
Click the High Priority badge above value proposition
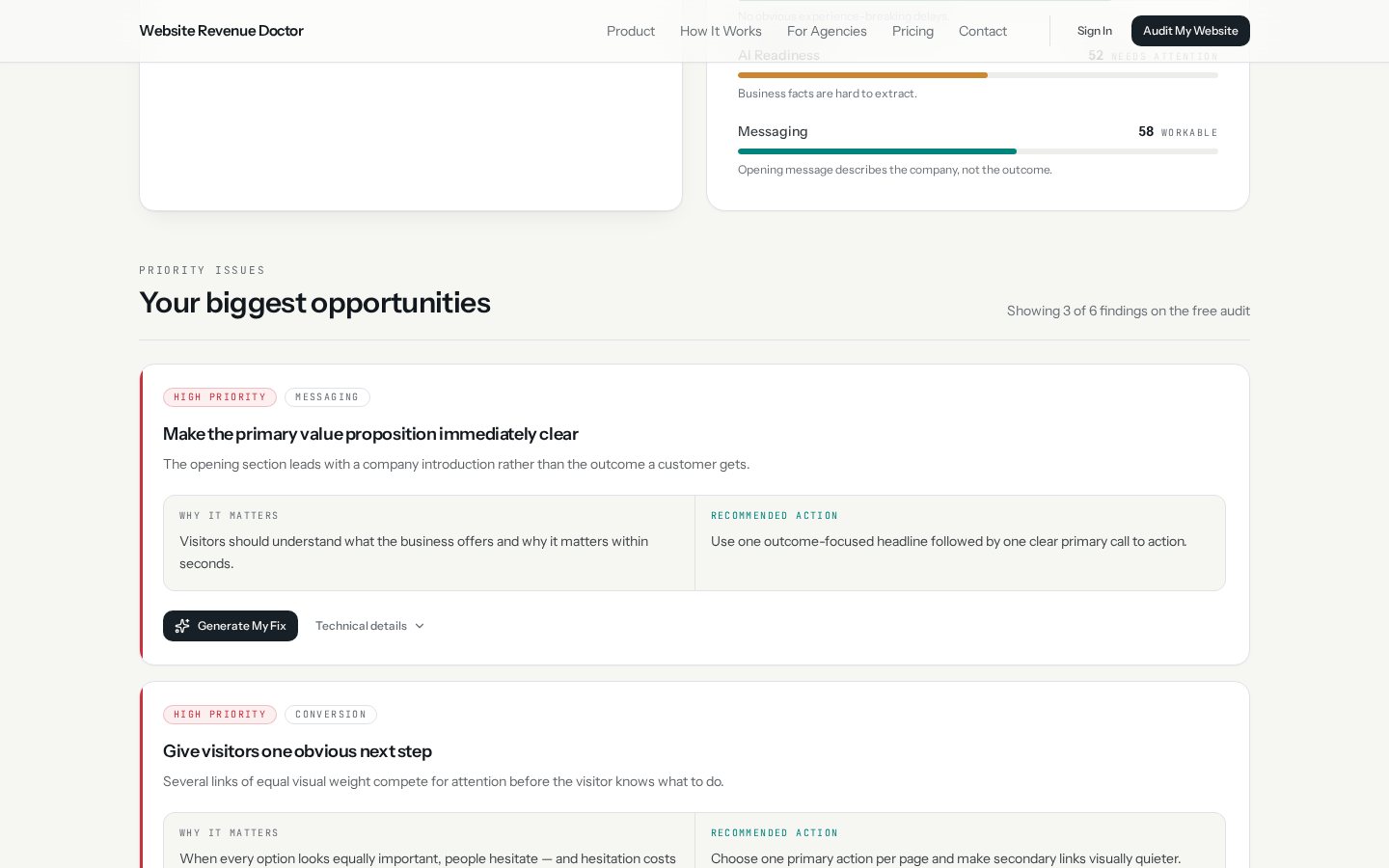(x=220, y=397)
